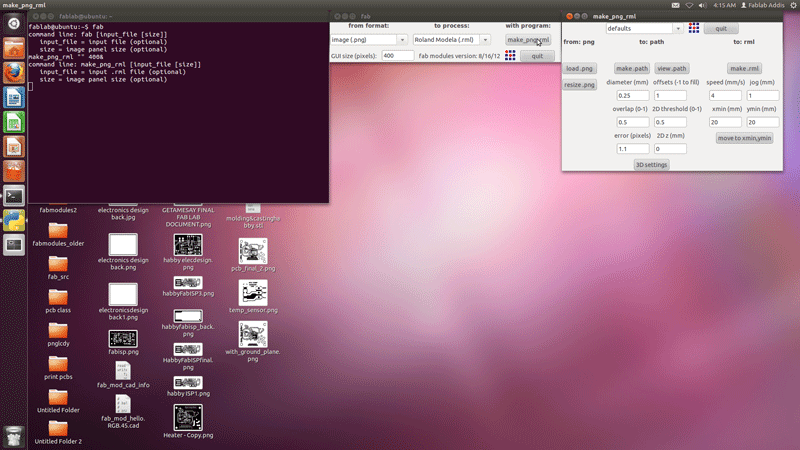Viewport: 800px width, 450px height.
Task: Select habbyFabISP3.png thumbnail
Action: (x=188, y=283)
